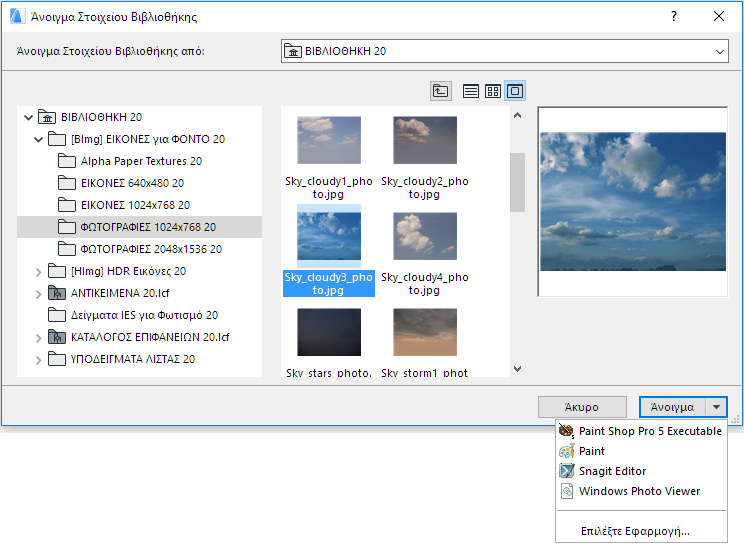
Task: Click the ΑΝΤΙΚΕΙΜΕΝΑ 20.lcf container icon
Action: [57, 293]
